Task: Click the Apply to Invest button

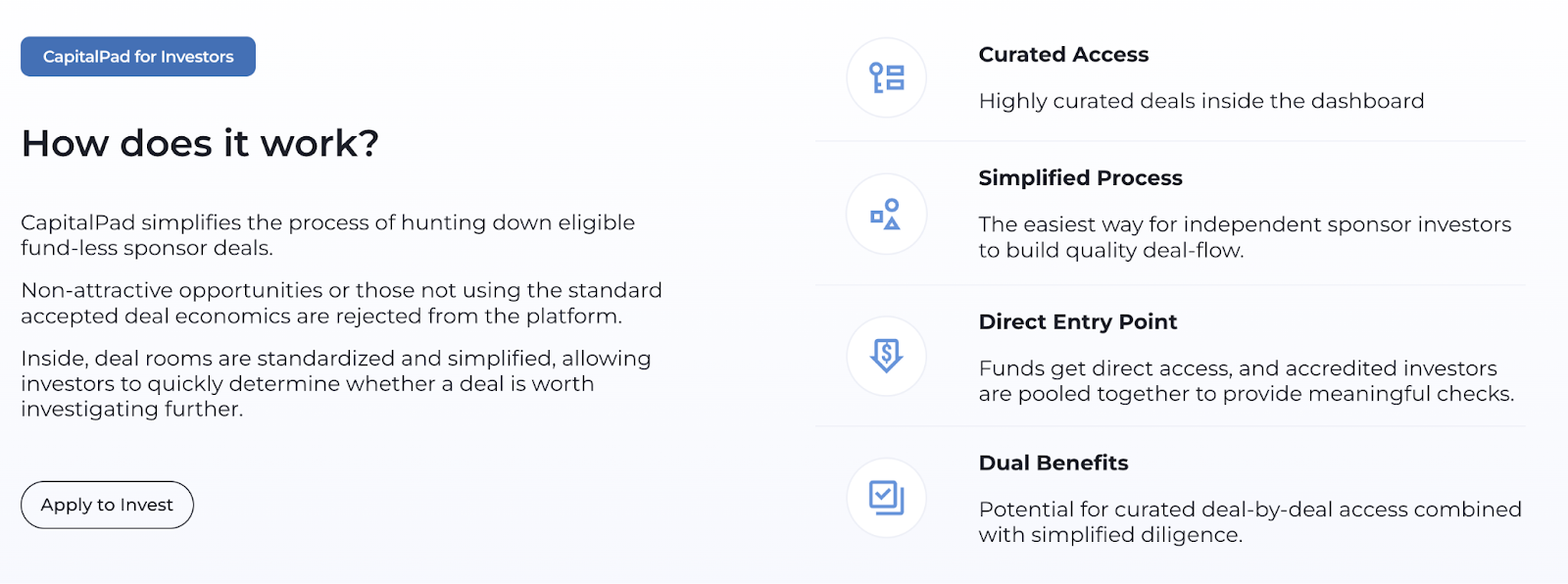Action: pos(107,505)
